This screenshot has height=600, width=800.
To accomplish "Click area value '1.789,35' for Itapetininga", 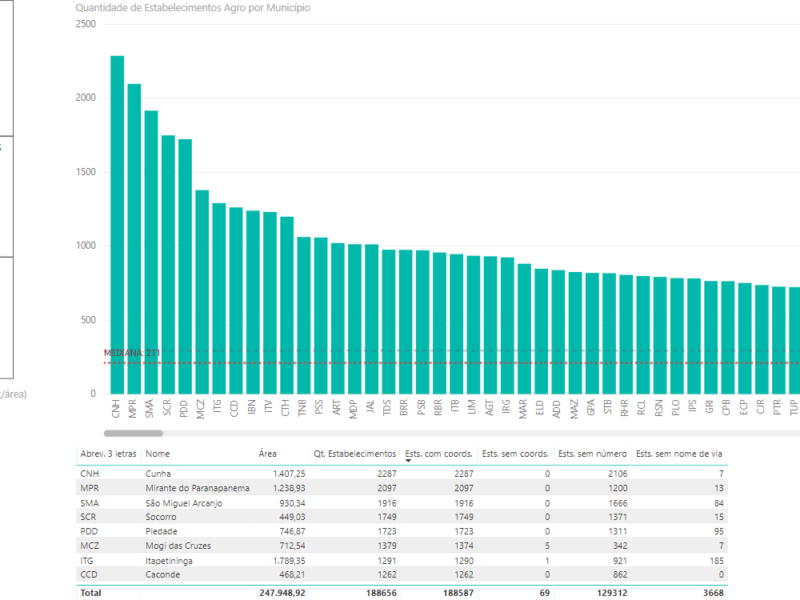I will (x=289, y=561).
